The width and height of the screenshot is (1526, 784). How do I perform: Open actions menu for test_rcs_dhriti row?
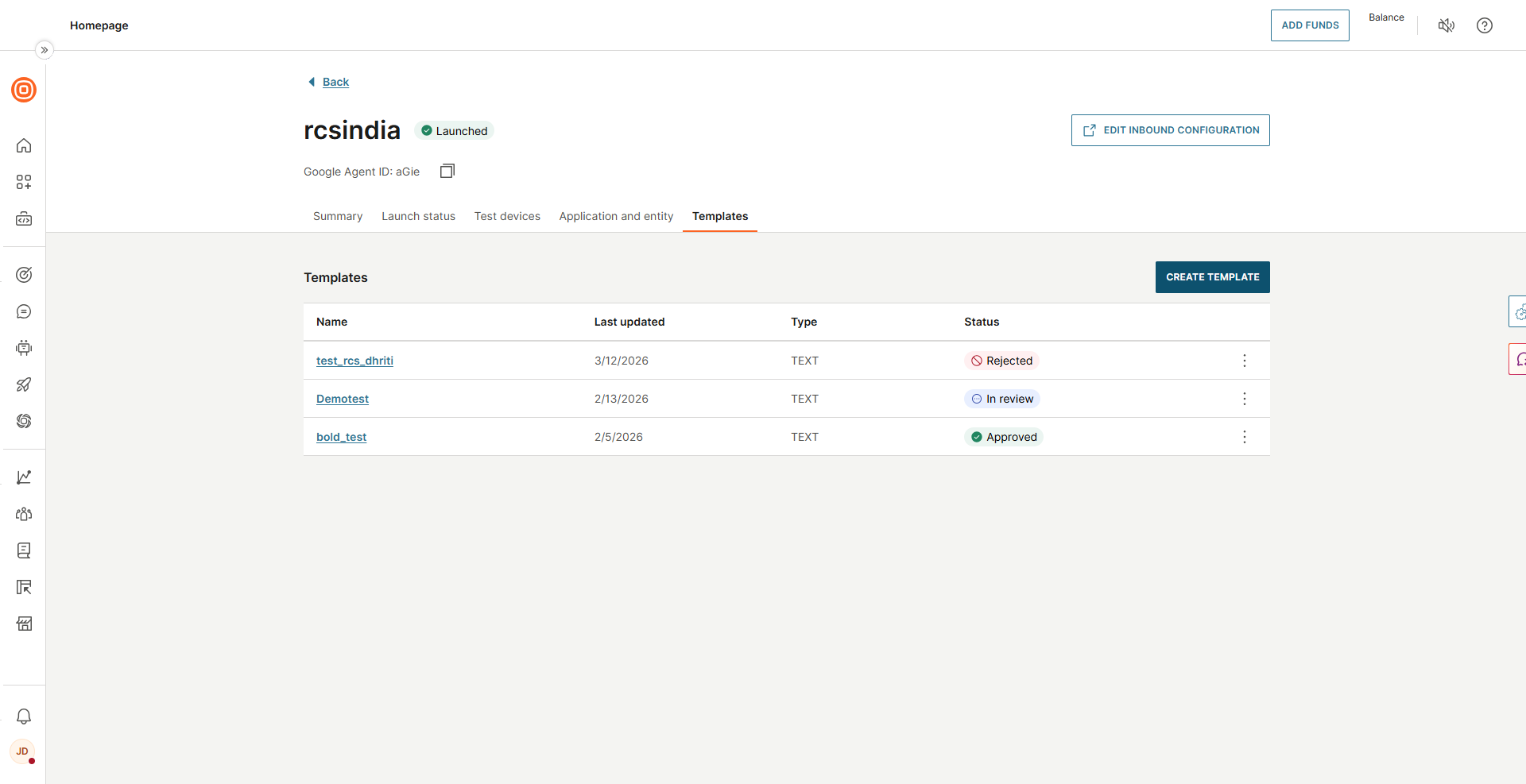coord(1244,361)
